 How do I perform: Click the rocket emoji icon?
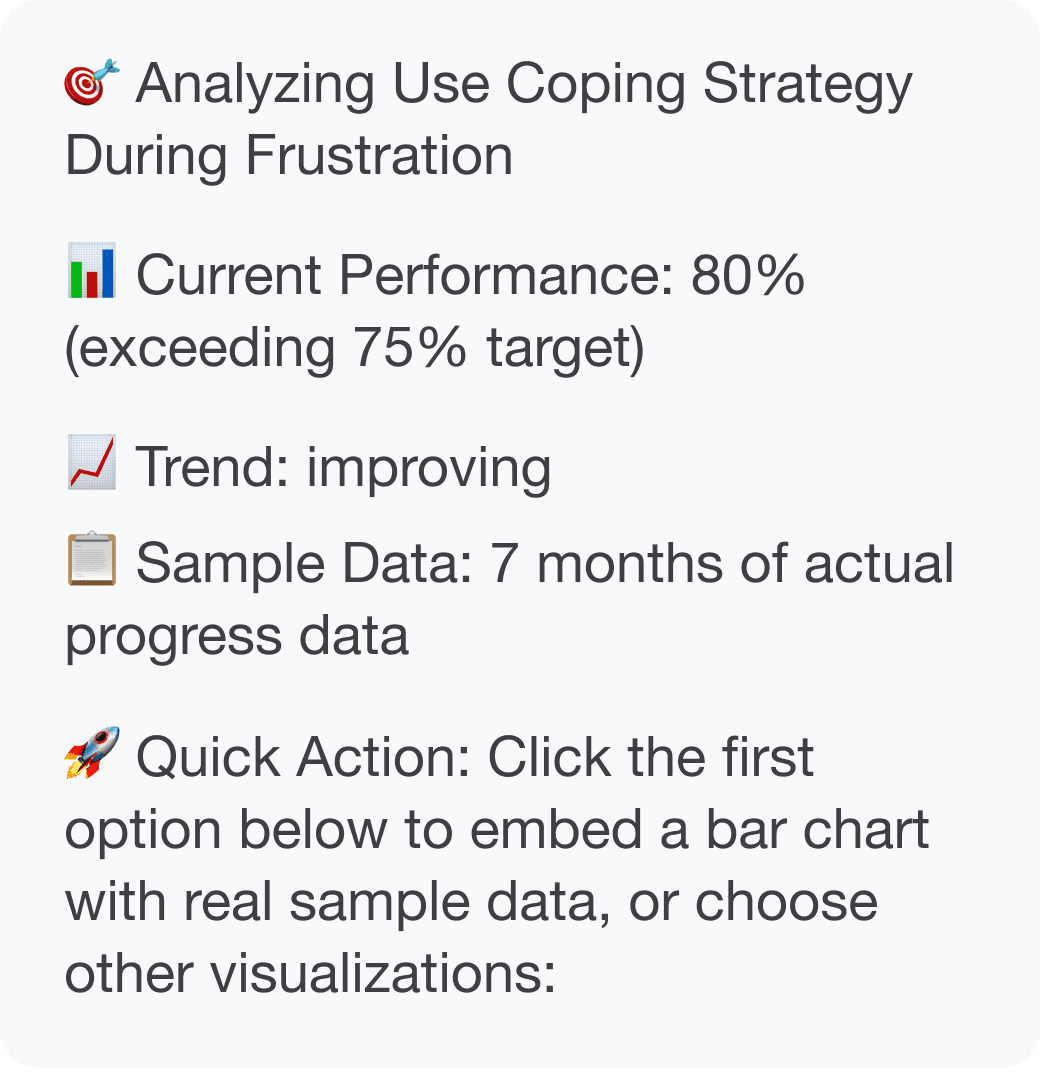tap(92, 752)
